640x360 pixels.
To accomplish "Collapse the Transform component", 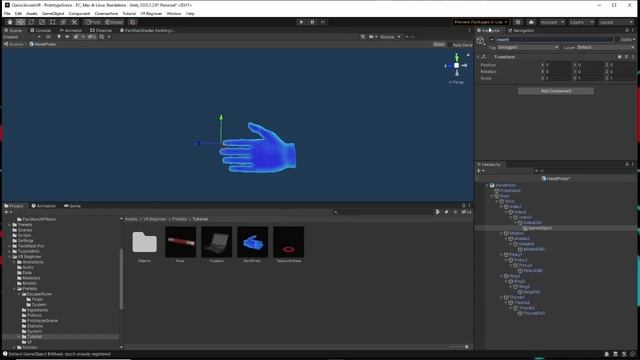I will (x=478, y=57).
